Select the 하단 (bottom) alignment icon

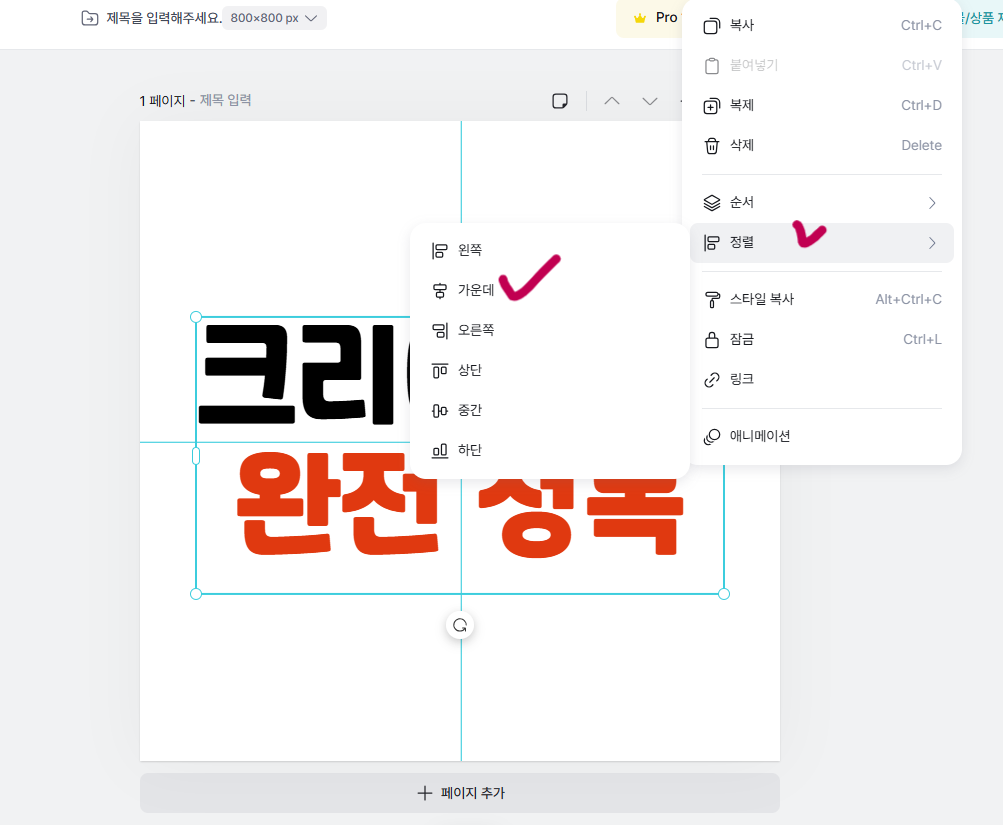[438, 449]
